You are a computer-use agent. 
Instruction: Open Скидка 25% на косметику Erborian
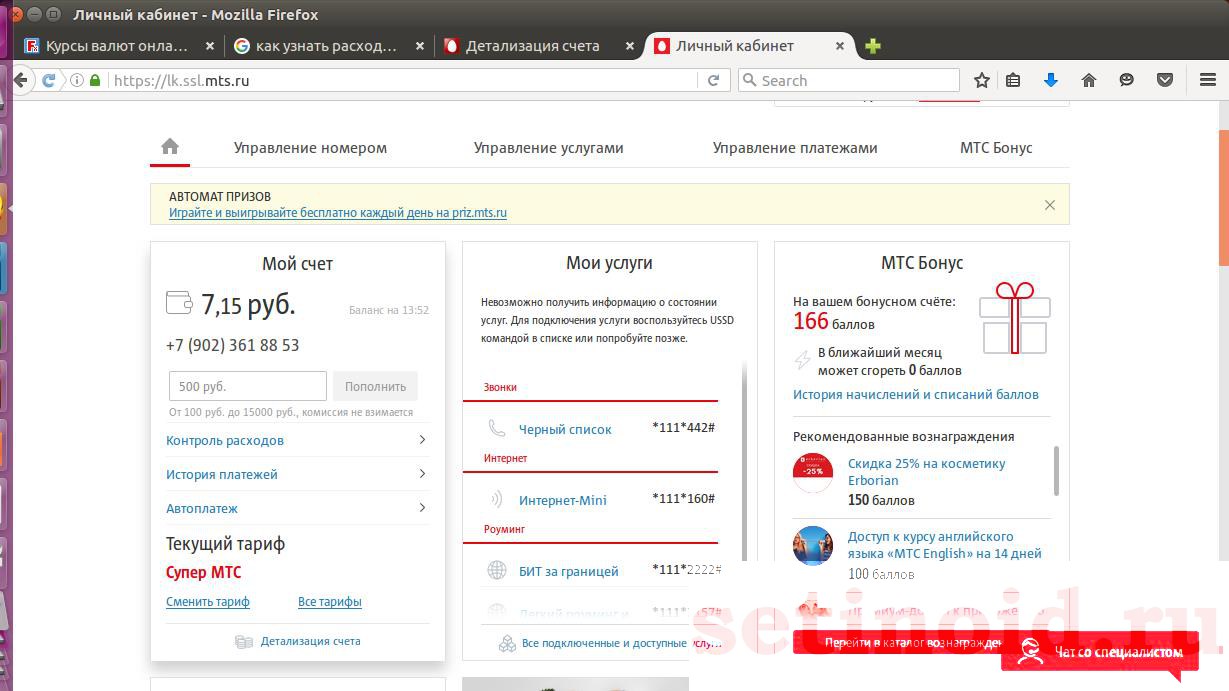(927, 472)
